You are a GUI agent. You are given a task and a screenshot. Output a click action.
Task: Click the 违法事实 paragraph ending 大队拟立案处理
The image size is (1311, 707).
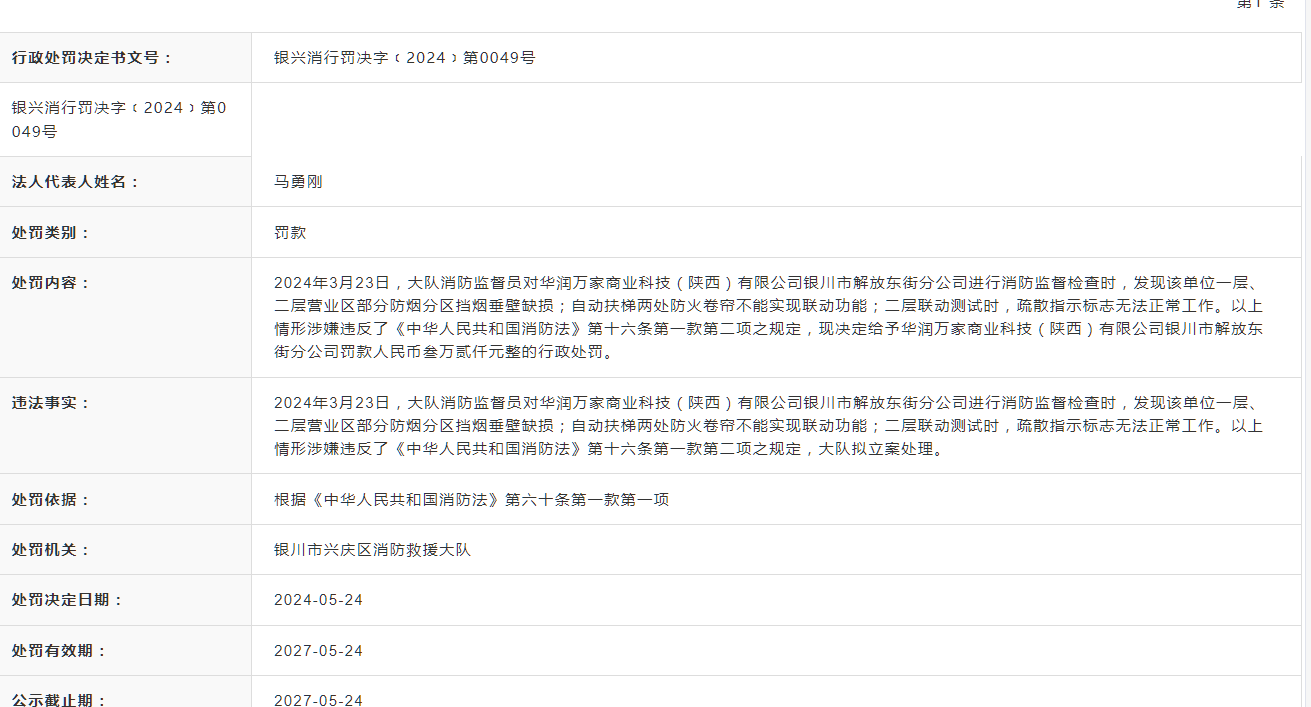(x=768, y=426)
